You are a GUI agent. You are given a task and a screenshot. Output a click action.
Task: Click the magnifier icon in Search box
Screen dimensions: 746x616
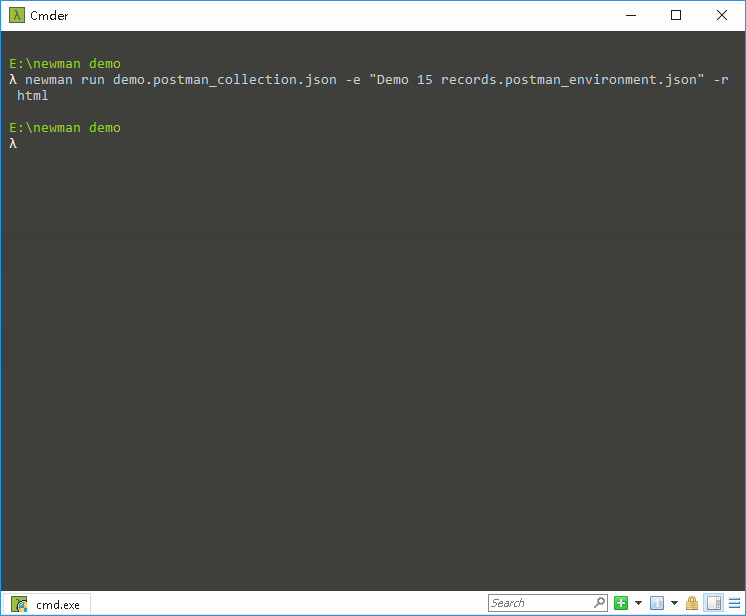pyautogui.click(x=600, y=603)
